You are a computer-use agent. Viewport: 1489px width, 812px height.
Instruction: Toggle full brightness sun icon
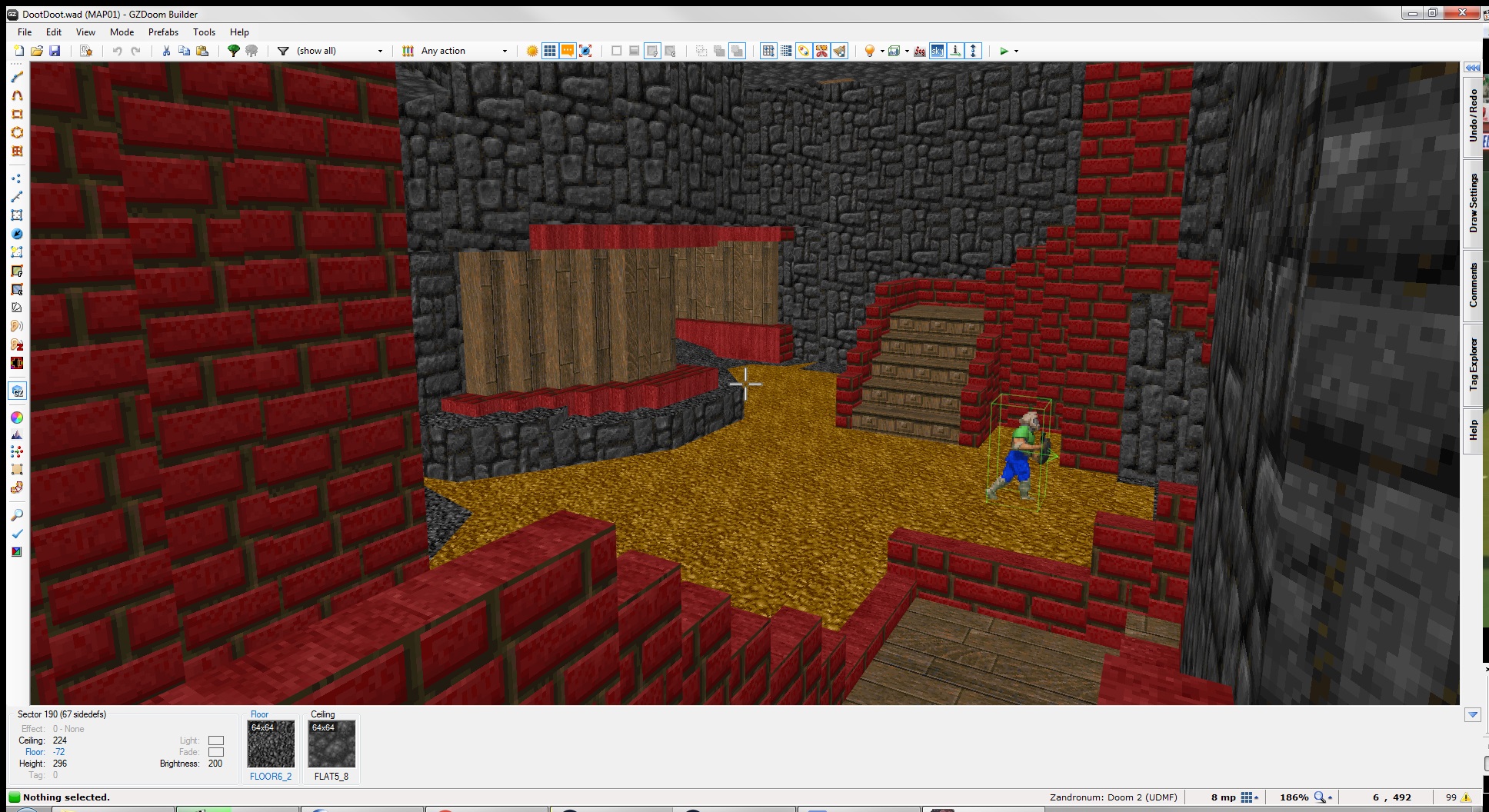tap(532, 51)
